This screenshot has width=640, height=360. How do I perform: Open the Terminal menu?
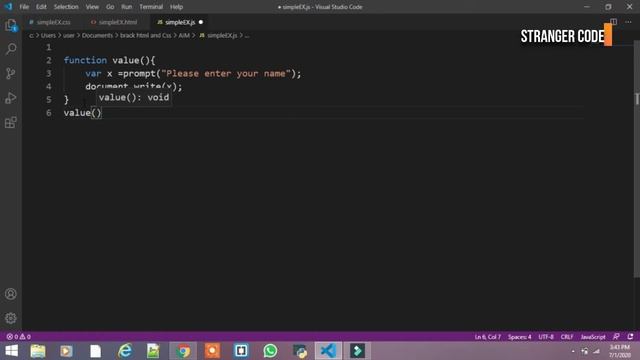pyautogui.click(x=151, y=7)
